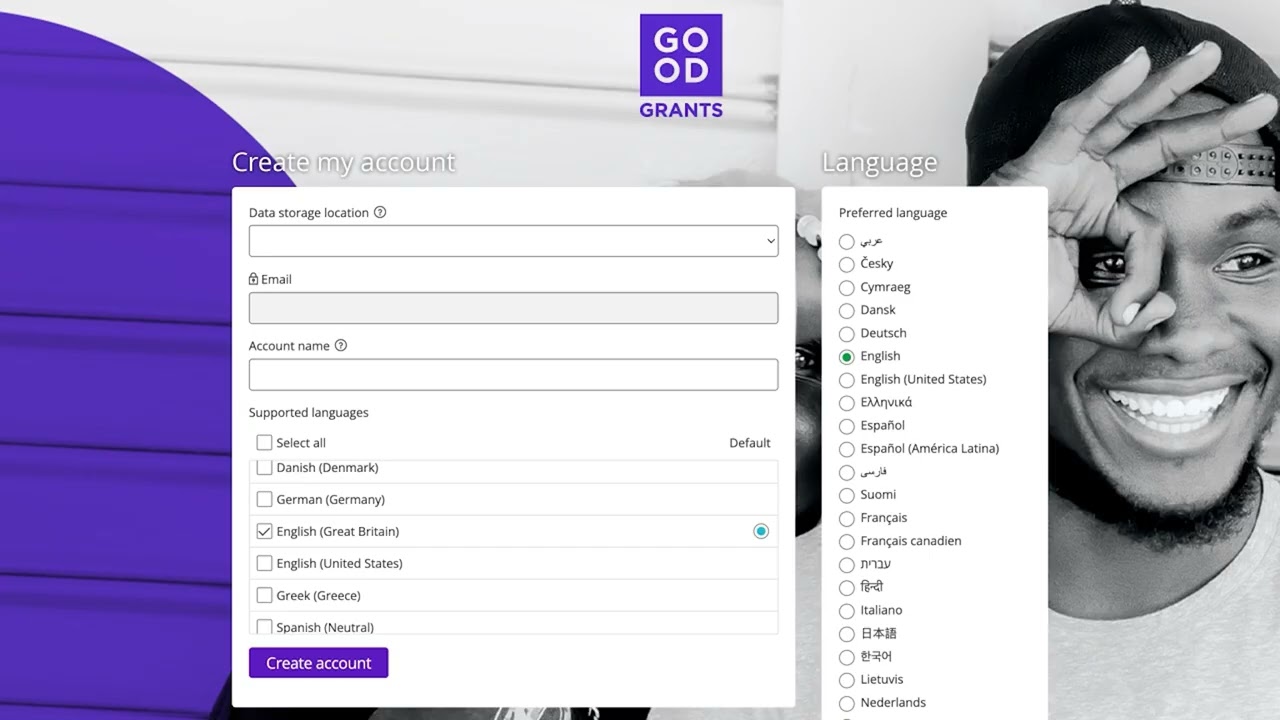Click the Email input field
This screenshot has height=720, width=1280.
point(513,308)
